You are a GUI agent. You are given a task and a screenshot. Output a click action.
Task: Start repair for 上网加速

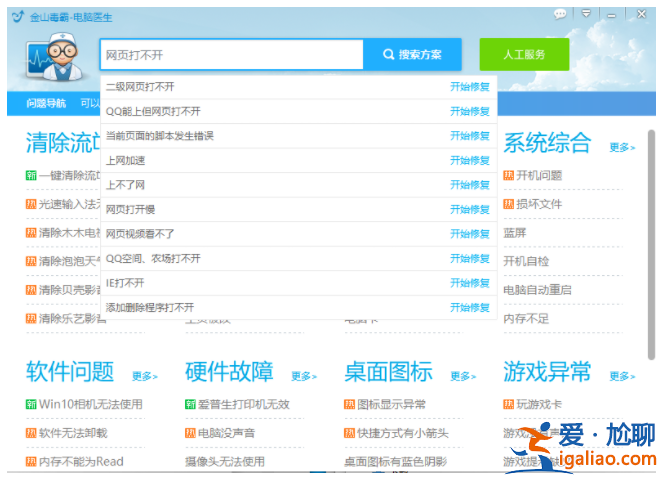(x=470, y=161)
